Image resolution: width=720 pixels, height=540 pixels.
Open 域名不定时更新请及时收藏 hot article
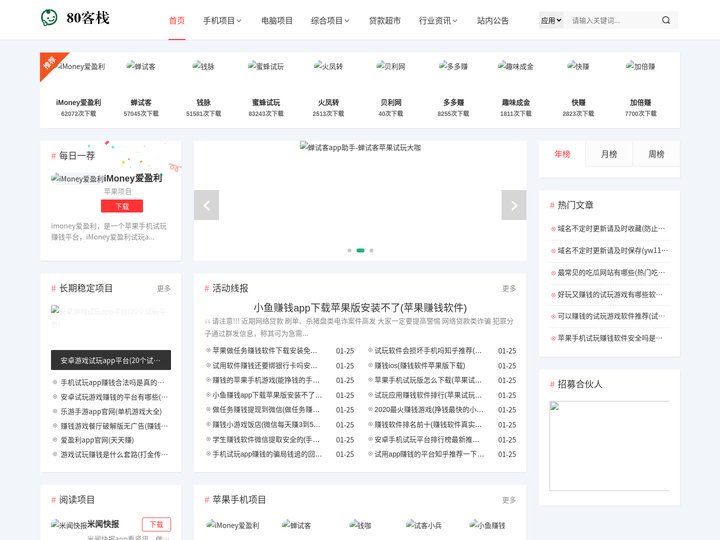[x=611, y=228]
